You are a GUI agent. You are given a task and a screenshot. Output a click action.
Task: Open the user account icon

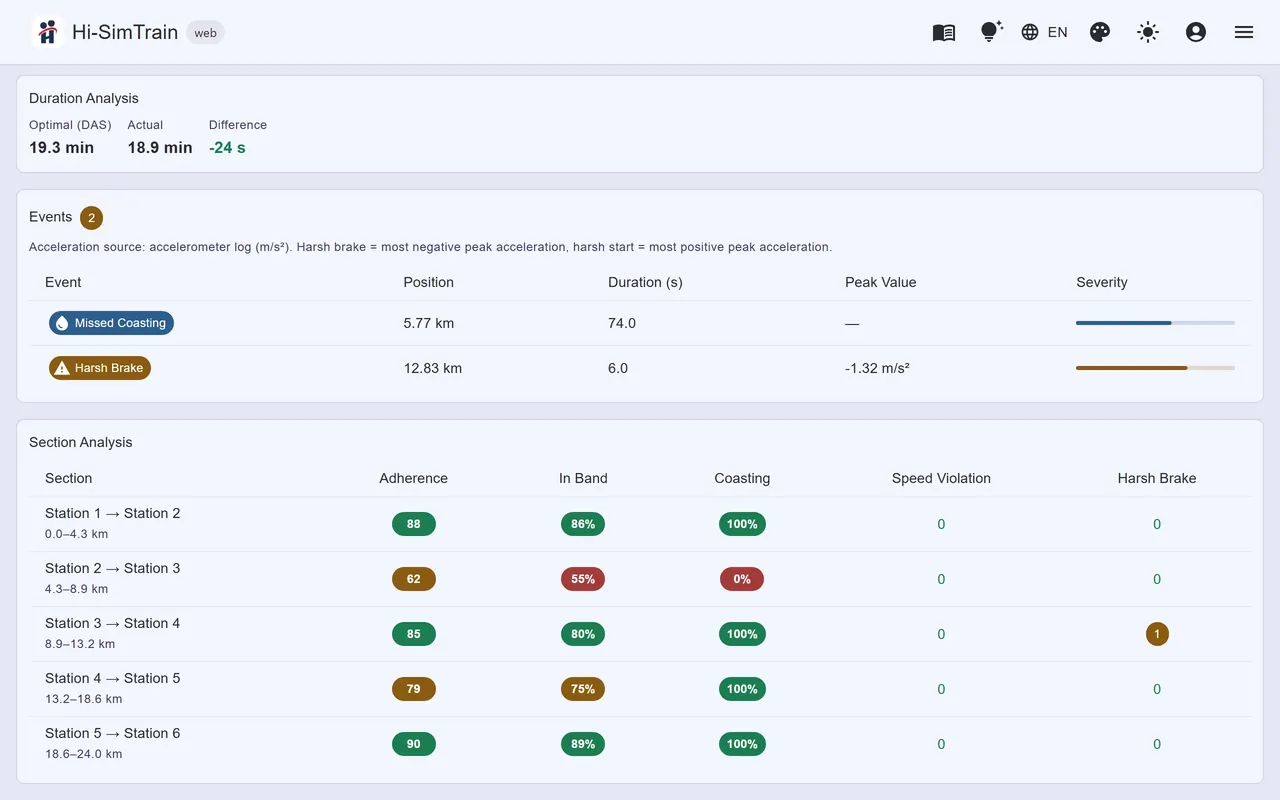(x=1196, y=32)
